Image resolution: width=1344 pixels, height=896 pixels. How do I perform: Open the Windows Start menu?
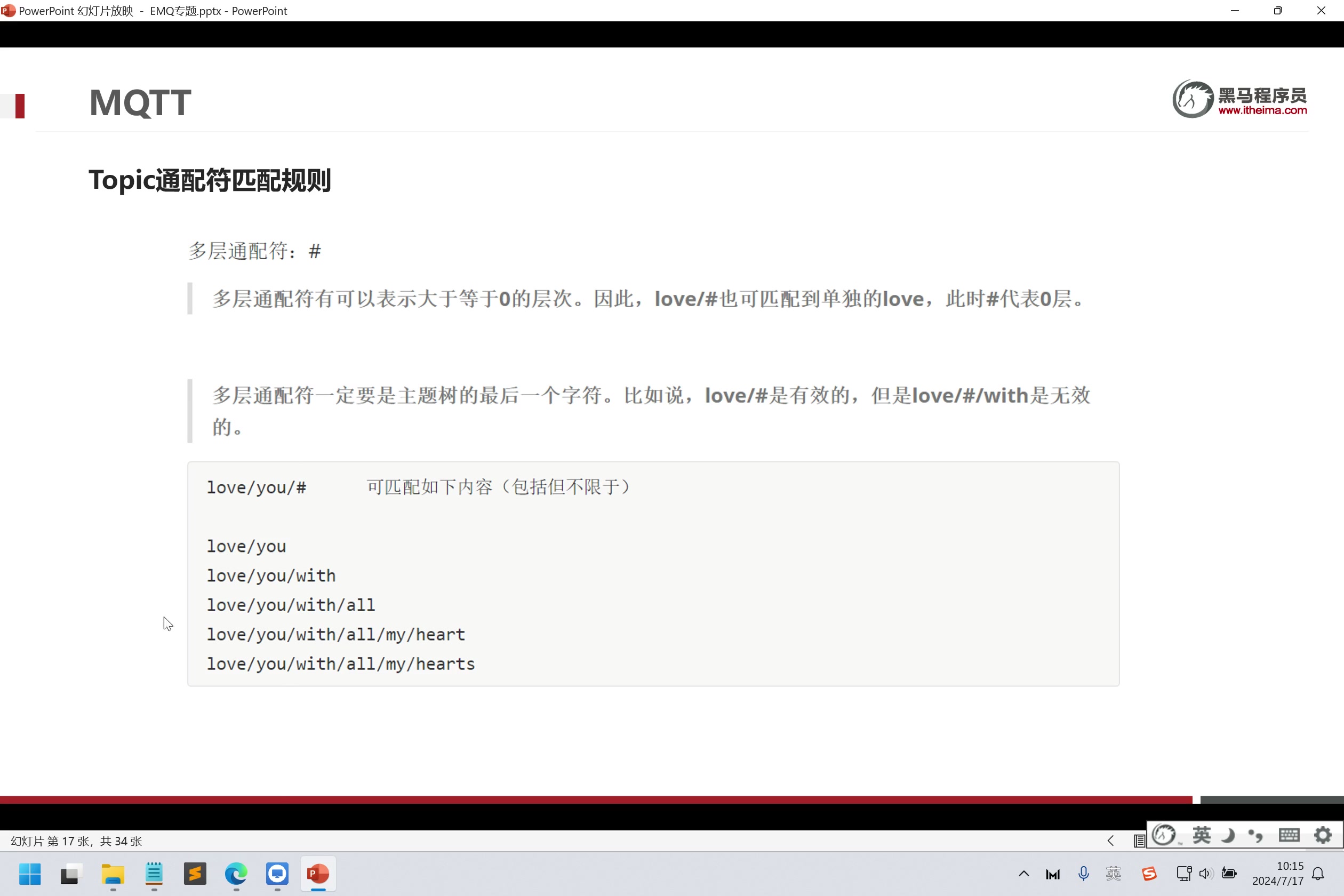(x=30, y=874)
